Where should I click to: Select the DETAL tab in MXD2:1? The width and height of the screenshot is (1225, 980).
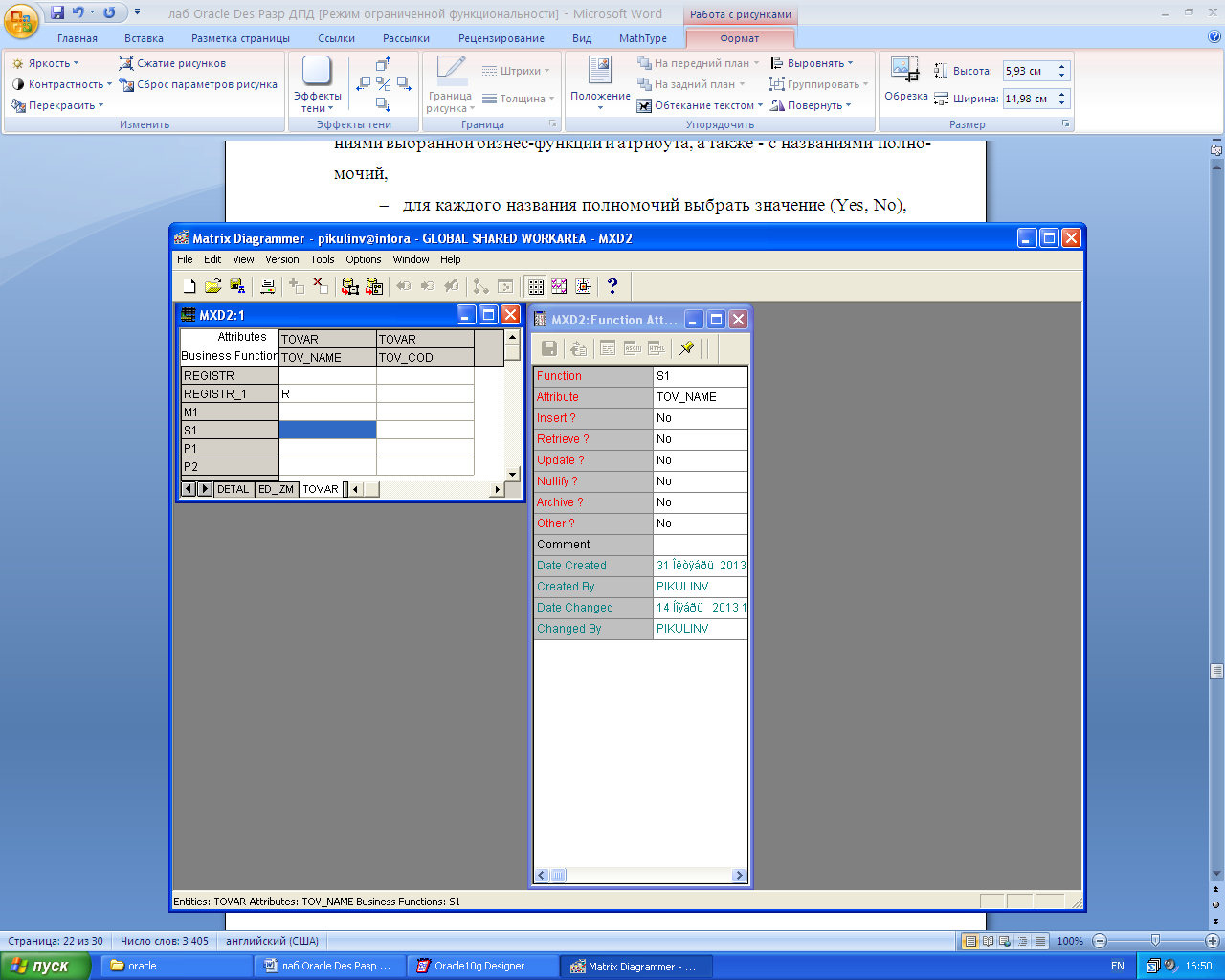[x=233, y=489]
